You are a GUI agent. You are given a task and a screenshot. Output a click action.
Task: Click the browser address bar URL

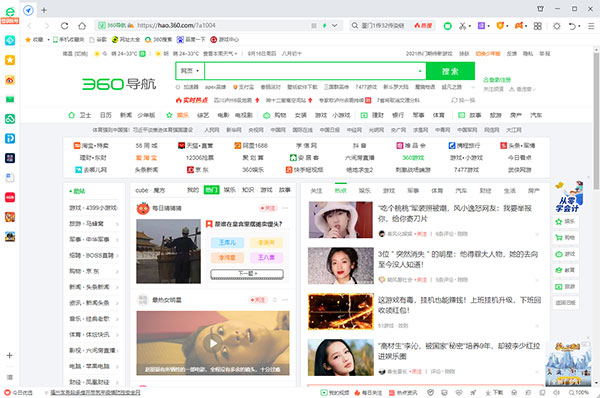coord(176,26)
